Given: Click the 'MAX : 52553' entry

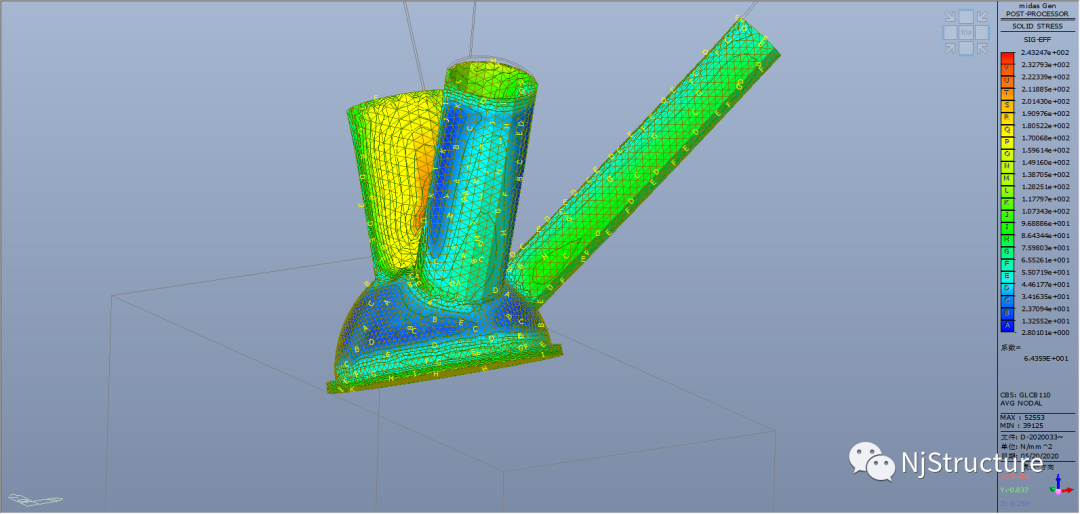Looking at the screenshot, I should tap(1021, 418).
